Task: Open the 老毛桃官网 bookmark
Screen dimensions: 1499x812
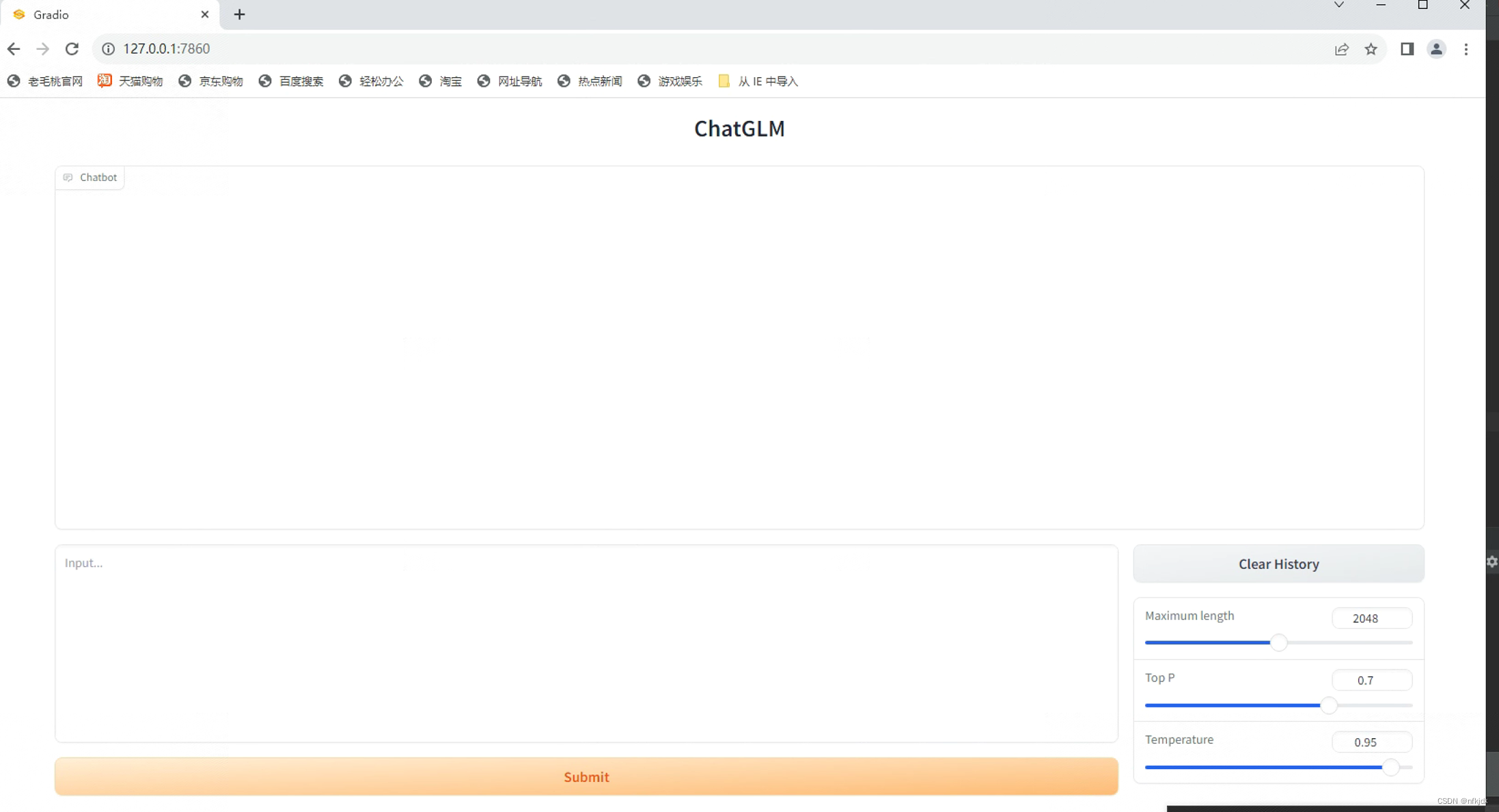Action: 45,81
